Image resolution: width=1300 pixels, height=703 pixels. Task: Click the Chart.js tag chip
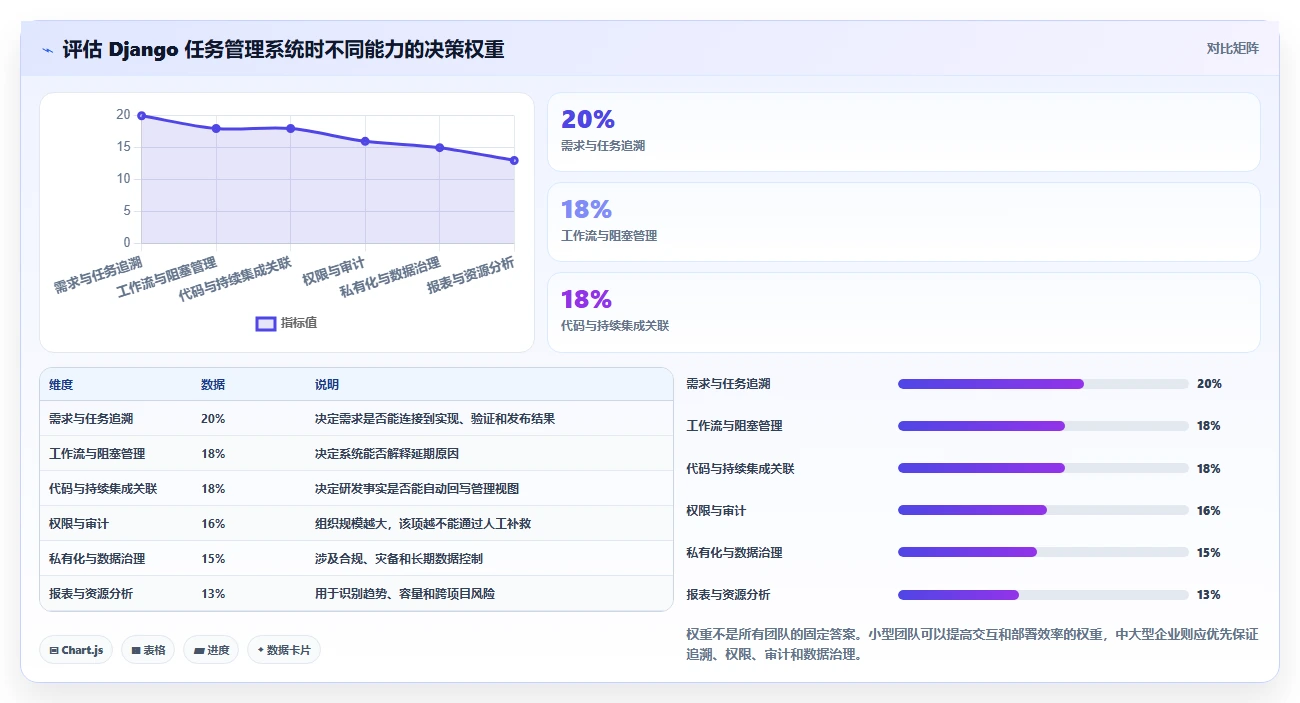77,650
